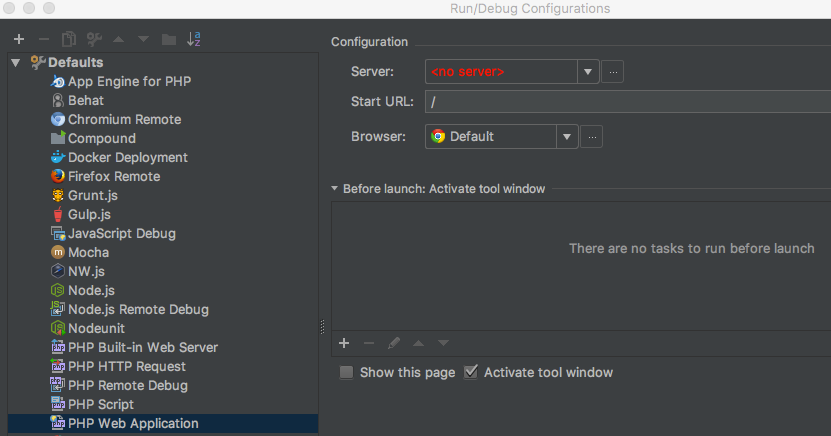The image size is (831, 436).
Task: Click the sort configurations alphabetically icon
Action: pyautogui.click(x=194, y=39)
